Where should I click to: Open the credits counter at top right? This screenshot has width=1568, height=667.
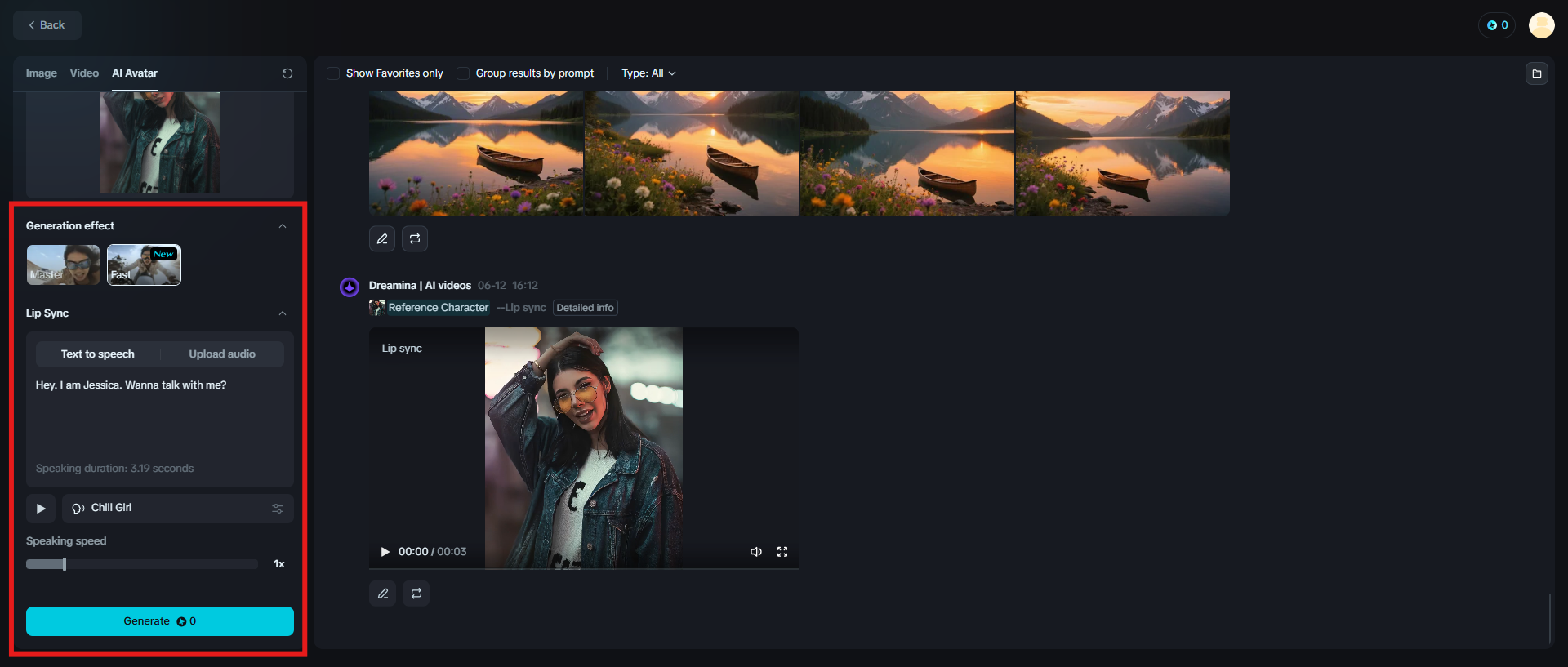click(1497, 25)
